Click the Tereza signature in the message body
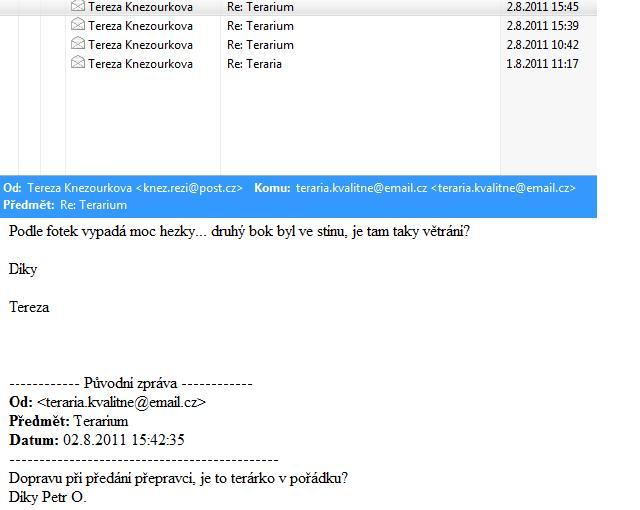 [x=29, y=307]
